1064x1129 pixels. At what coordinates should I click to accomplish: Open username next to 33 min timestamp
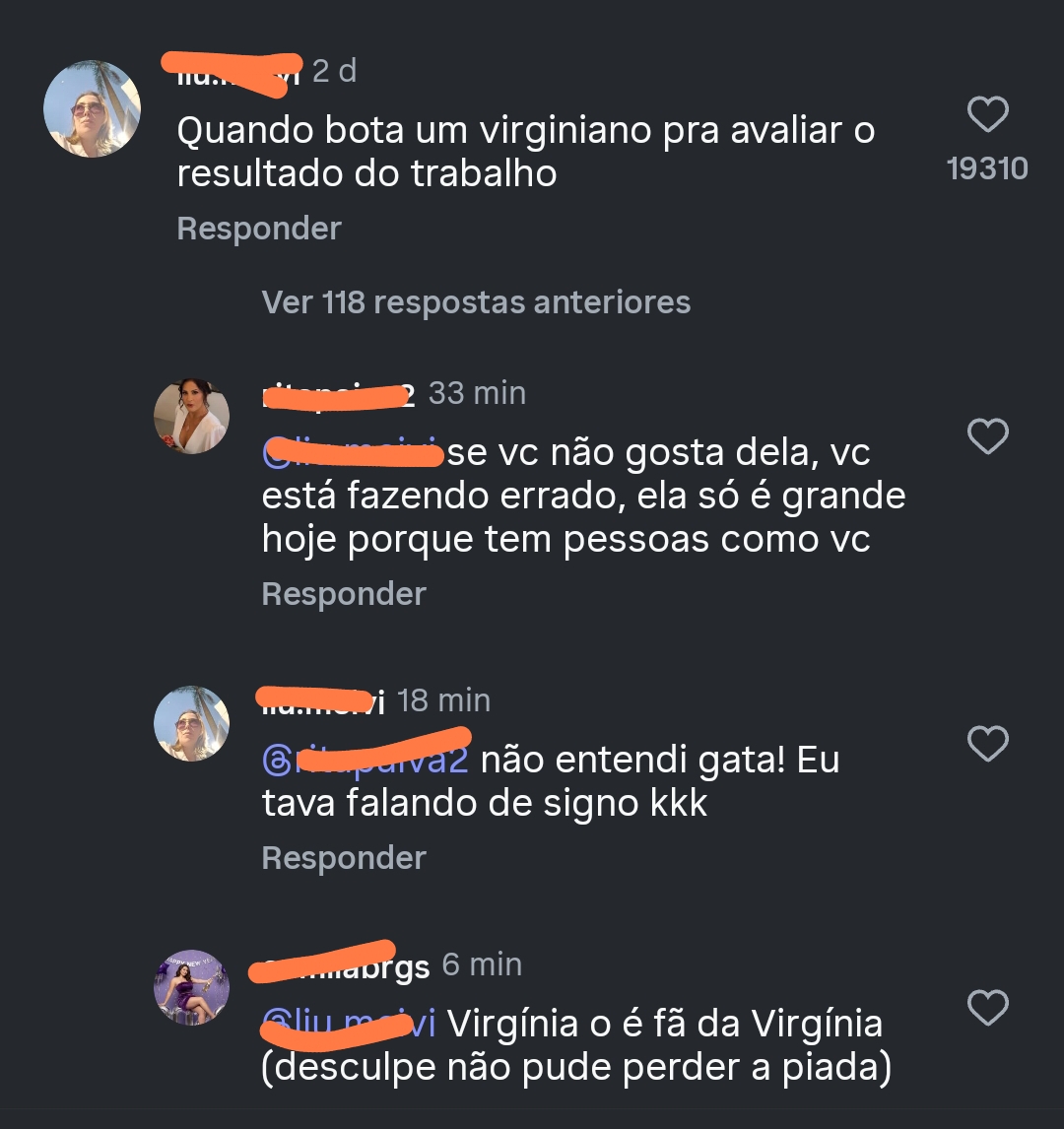[338, 395]
